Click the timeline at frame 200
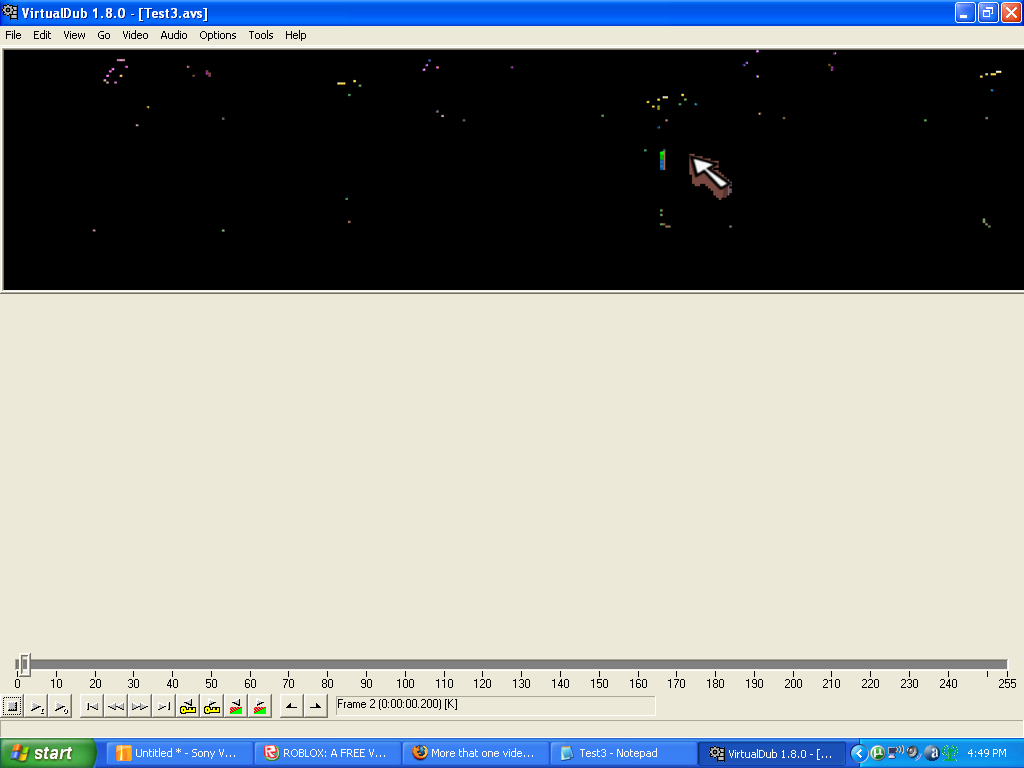This screenshot has height=768, width=1024. [793, 665]
